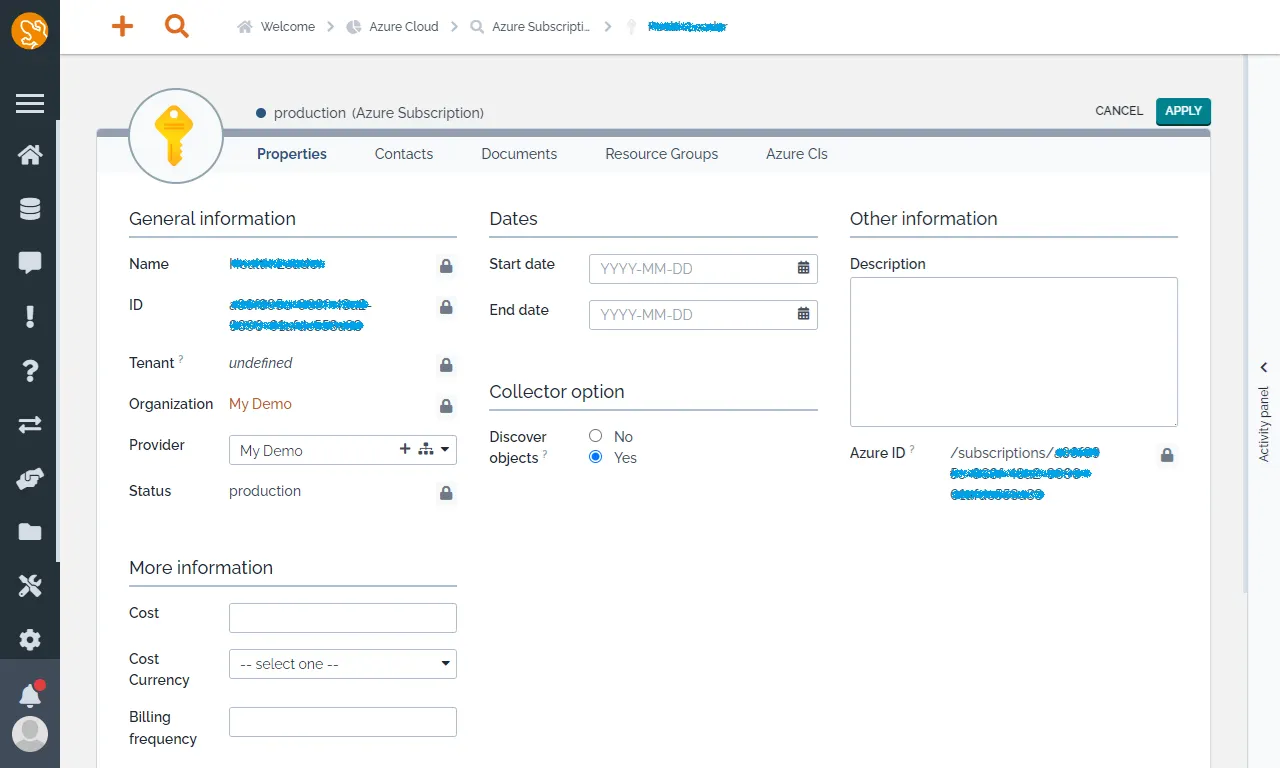Click the lock icon beside the Name field
Viewport: 1280px width, 768px height.
coord(446,266)
